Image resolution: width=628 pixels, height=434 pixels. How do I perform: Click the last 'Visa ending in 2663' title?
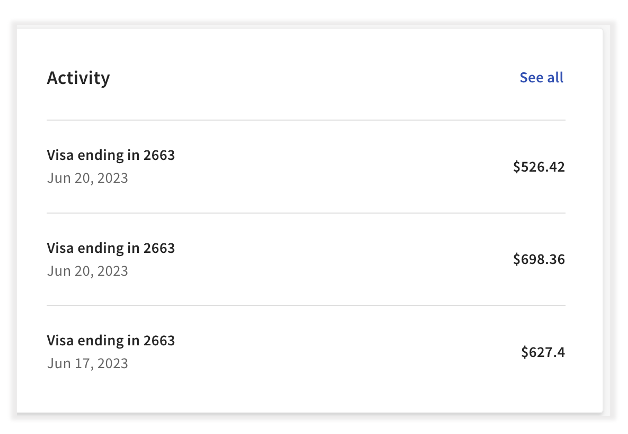110,340
